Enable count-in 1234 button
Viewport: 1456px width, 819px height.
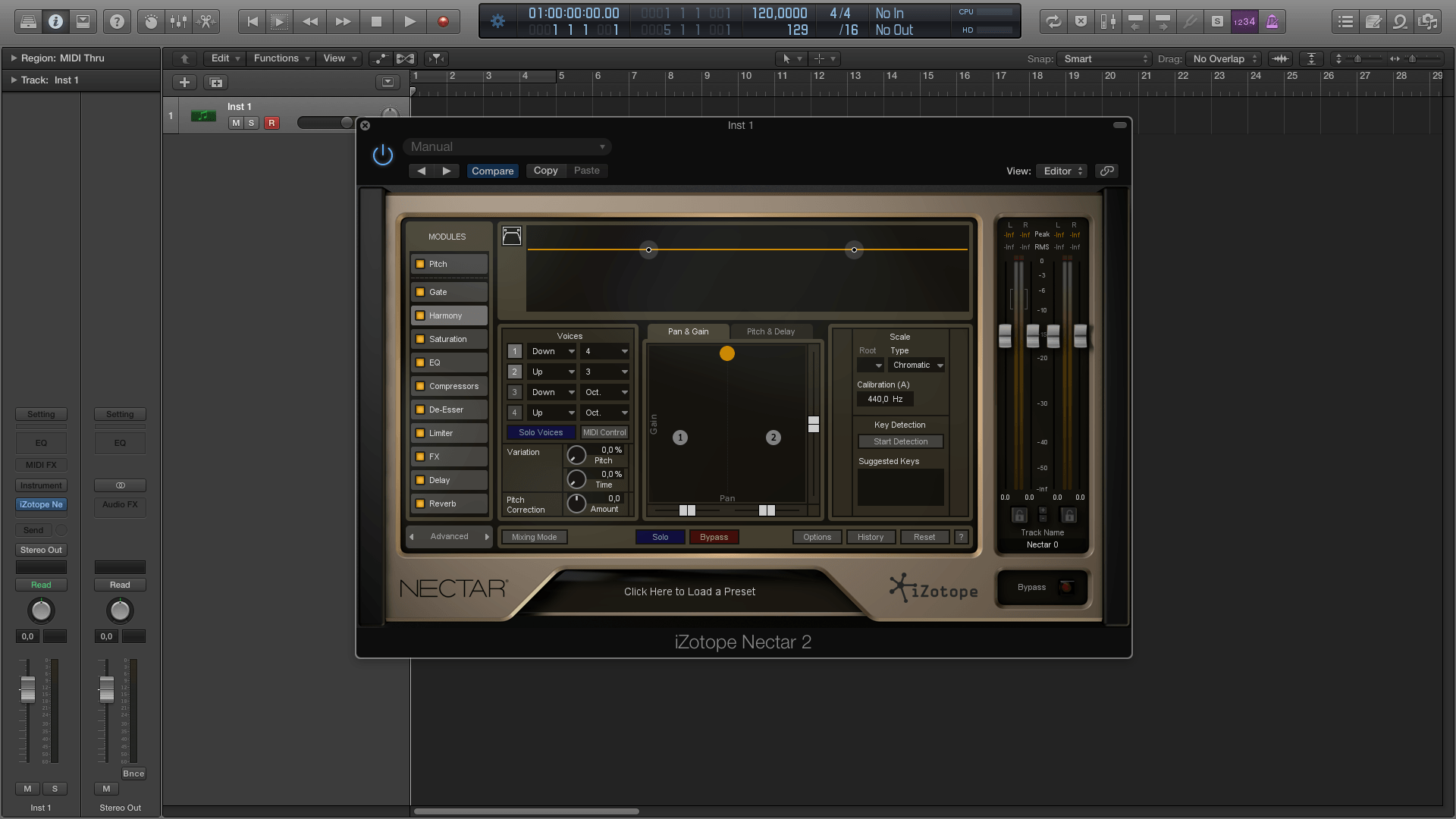[x=1244, y=22]
